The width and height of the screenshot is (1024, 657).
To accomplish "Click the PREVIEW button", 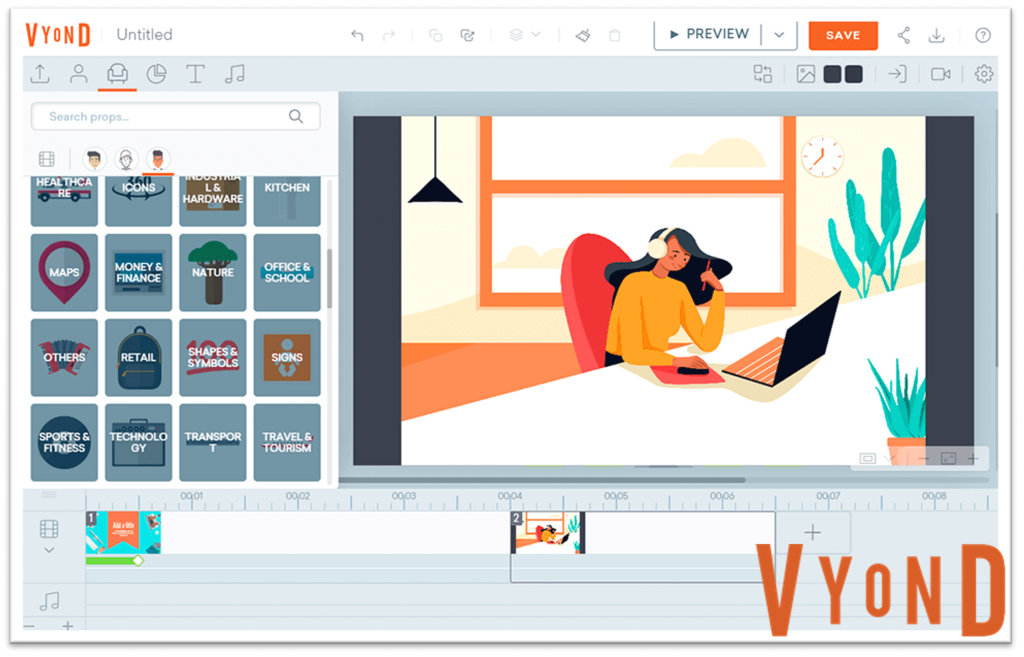I will [709, 35].
